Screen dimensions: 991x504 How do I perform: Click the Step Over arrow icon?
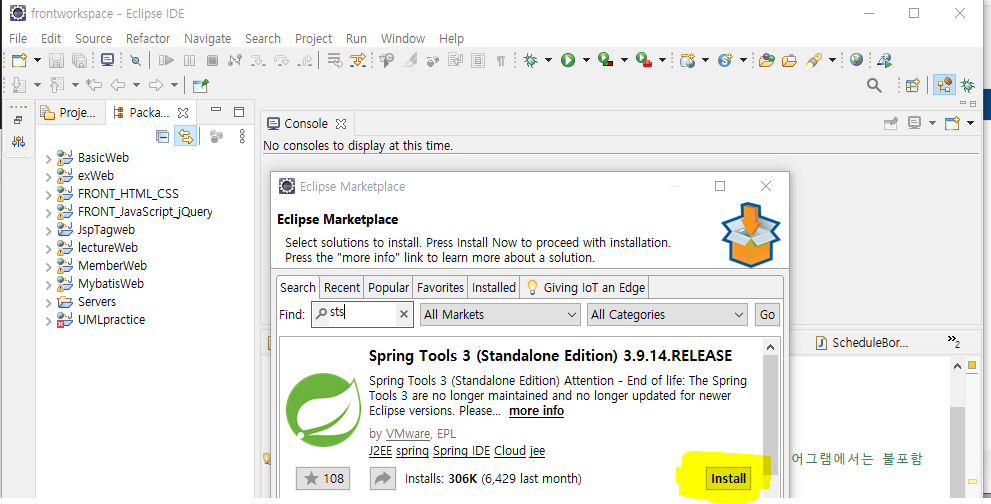pos(281,60)
